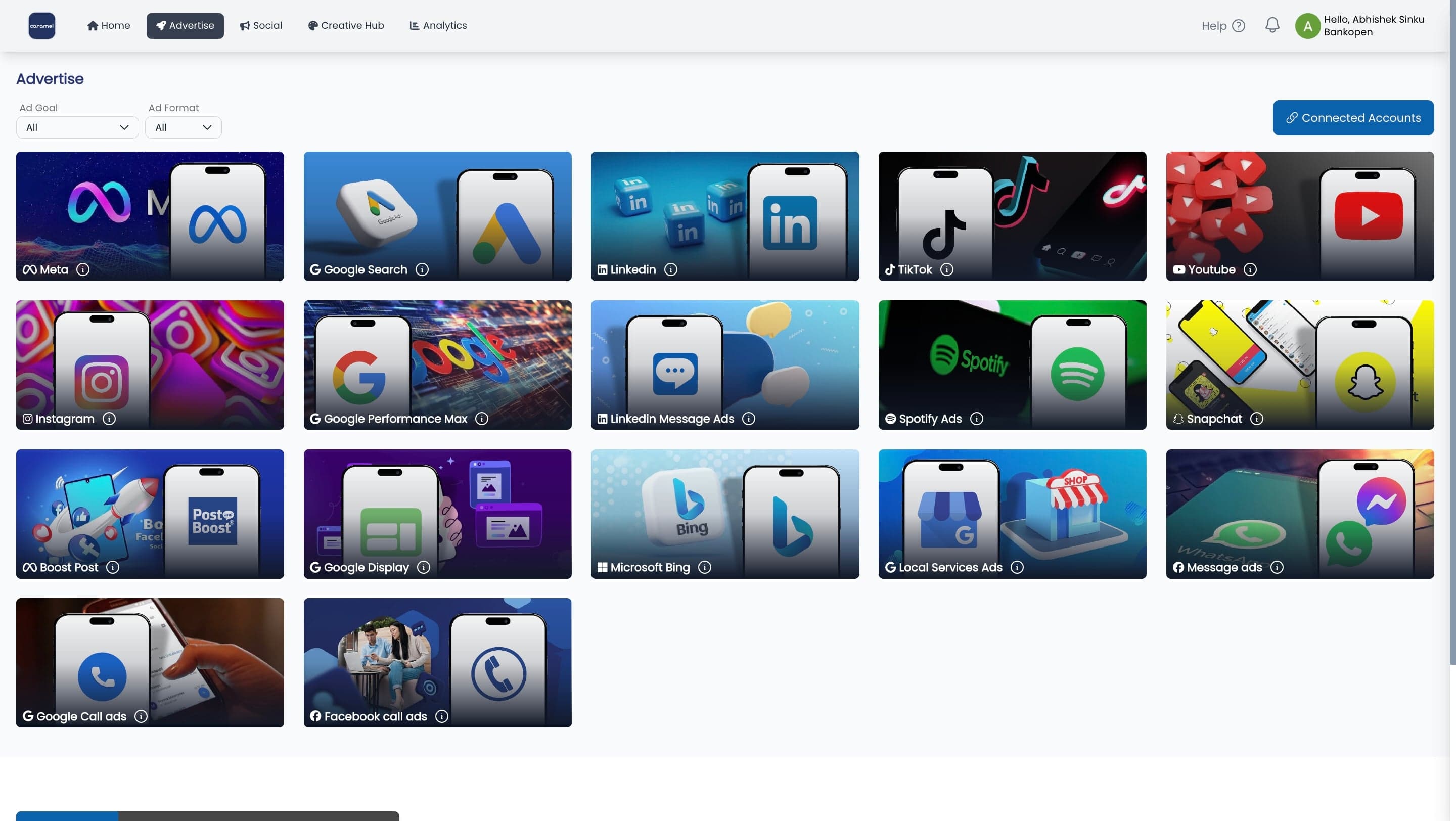Screen dimensions: 1456x821
Task: Show info for the Instagram card
Action: (x=109, y=419)
